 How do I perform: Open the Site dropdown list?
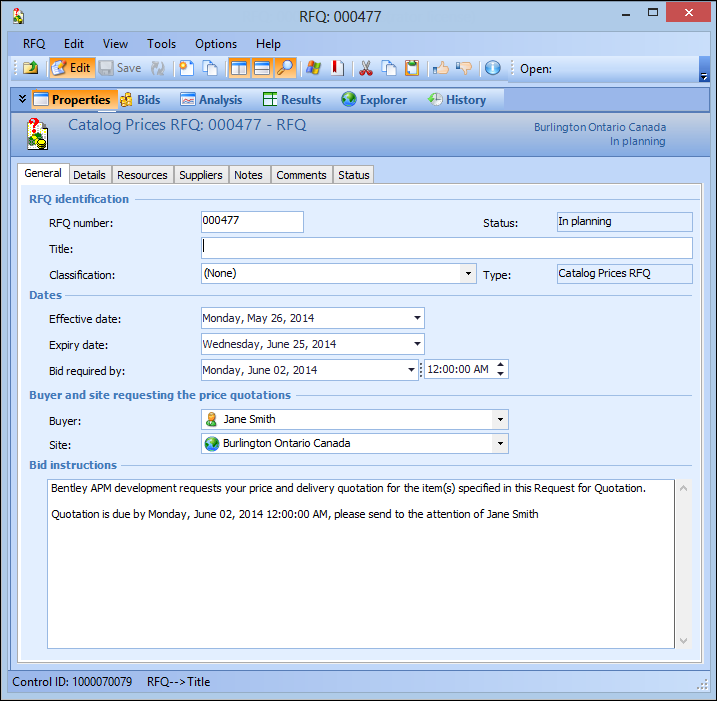500,444
